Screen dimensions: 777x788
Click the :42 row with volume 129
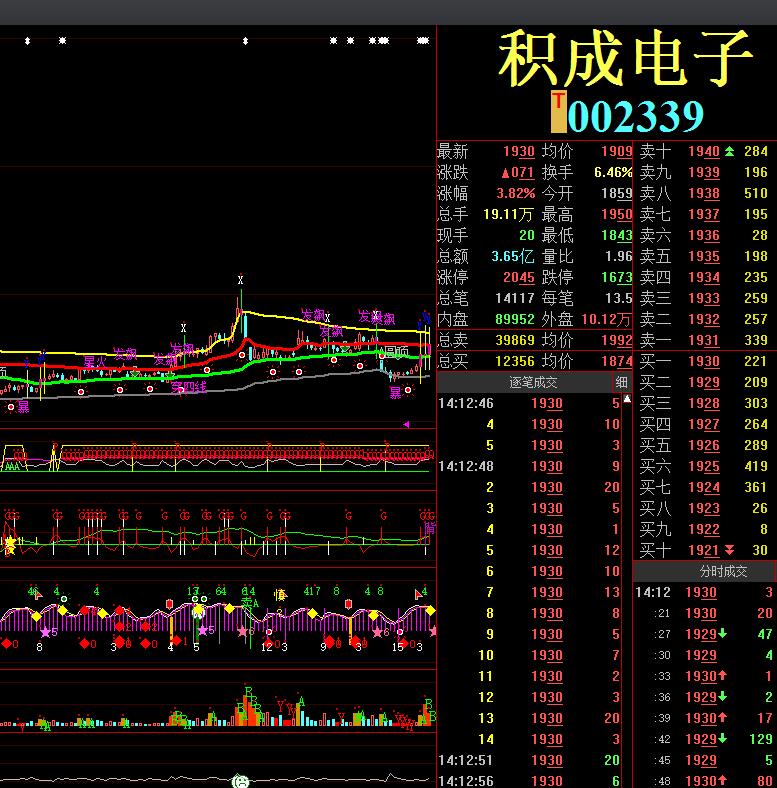[x=704, y=739]
